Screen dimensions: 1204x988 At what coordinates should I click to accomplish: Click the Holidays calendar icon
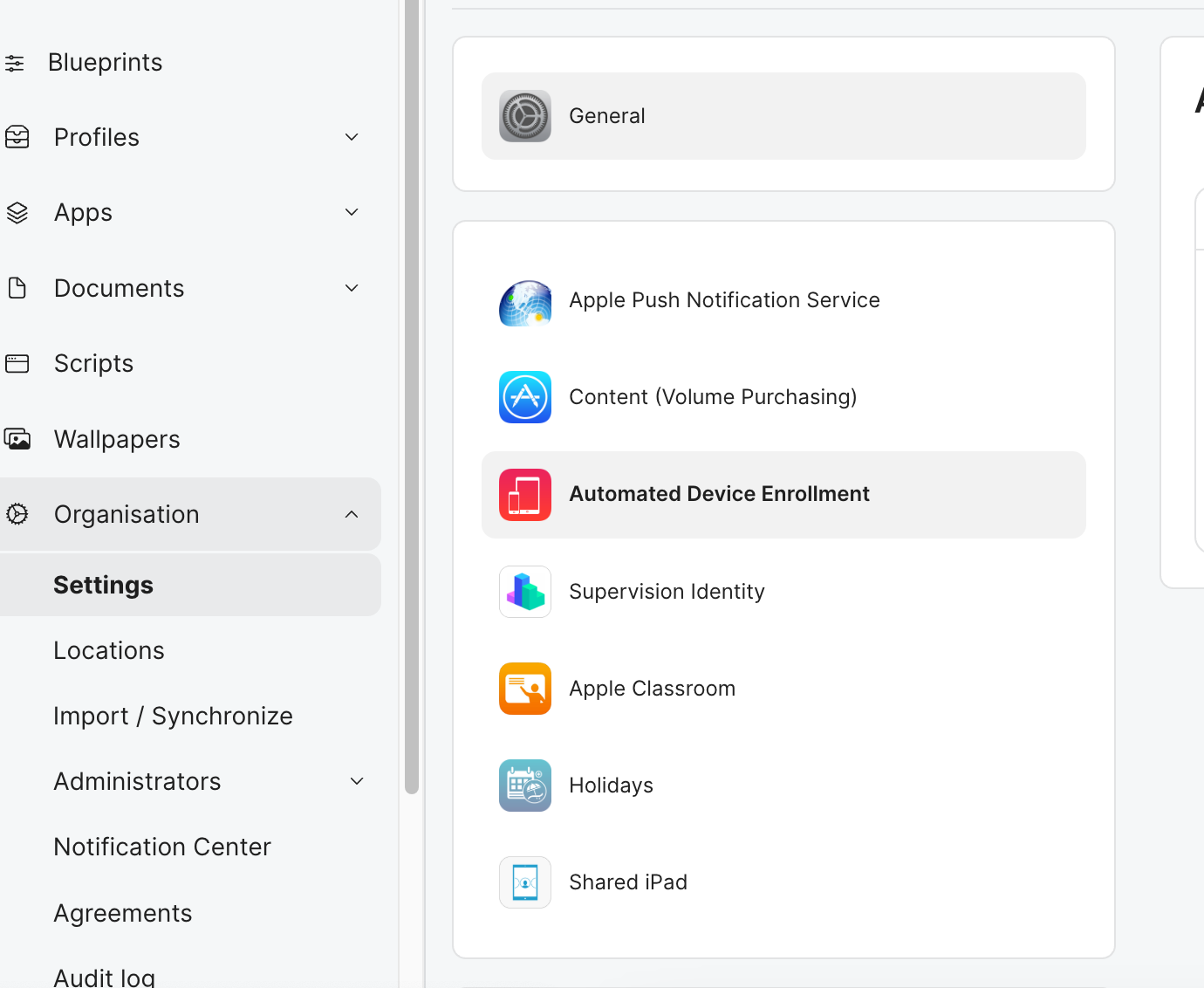pos(525,786)
